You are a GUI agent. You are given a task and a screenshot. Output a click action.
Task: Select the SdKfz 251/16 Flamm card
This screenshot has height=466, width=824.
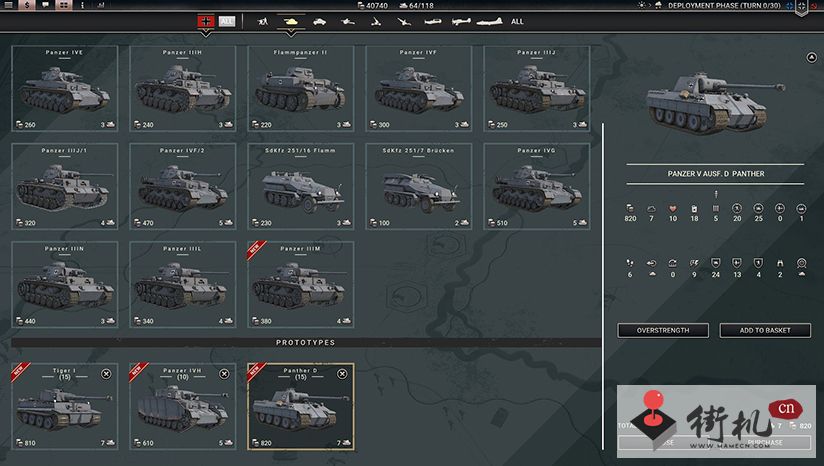(301, 187)
